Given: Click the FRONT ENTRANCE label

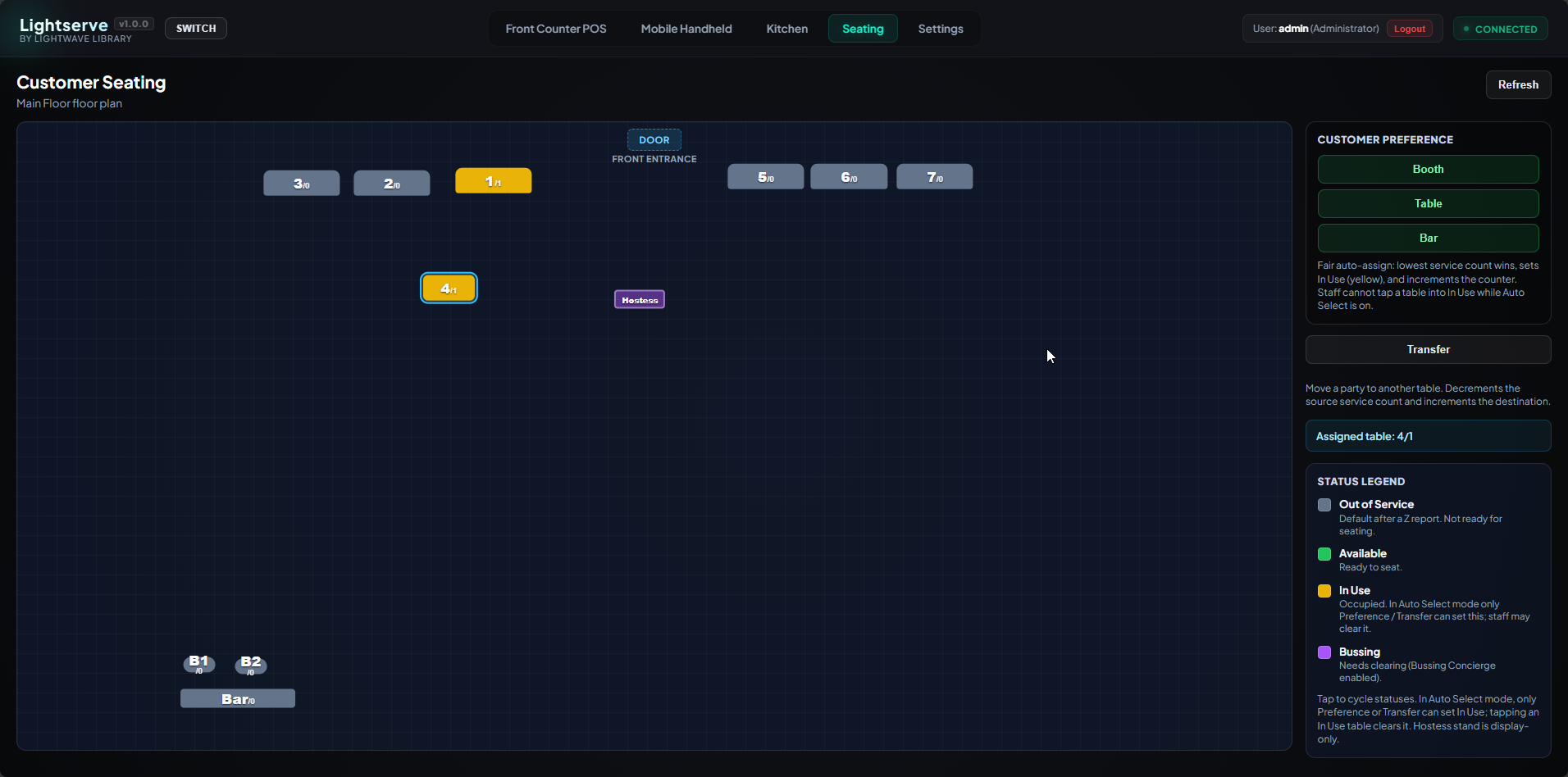Looking at the screenshot, I should (654, 159).
